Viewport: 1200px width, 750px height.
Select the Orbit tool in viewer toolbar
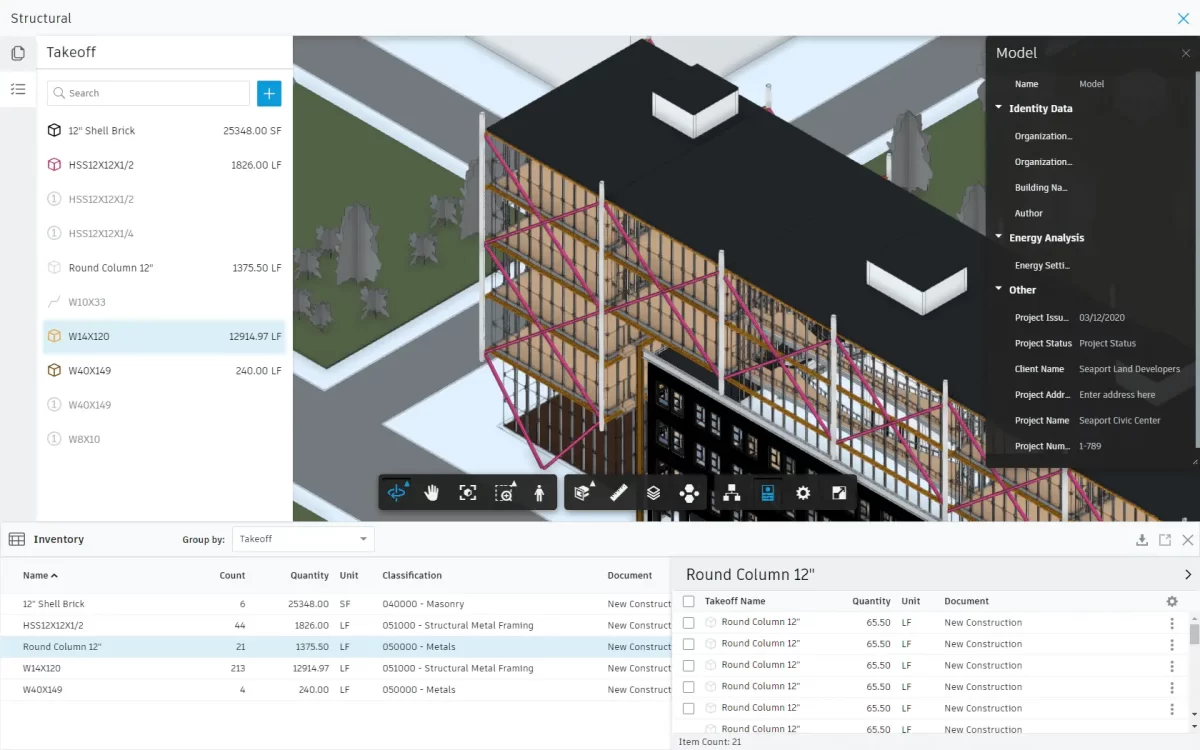pyautogui.click(x=398, y=492)
